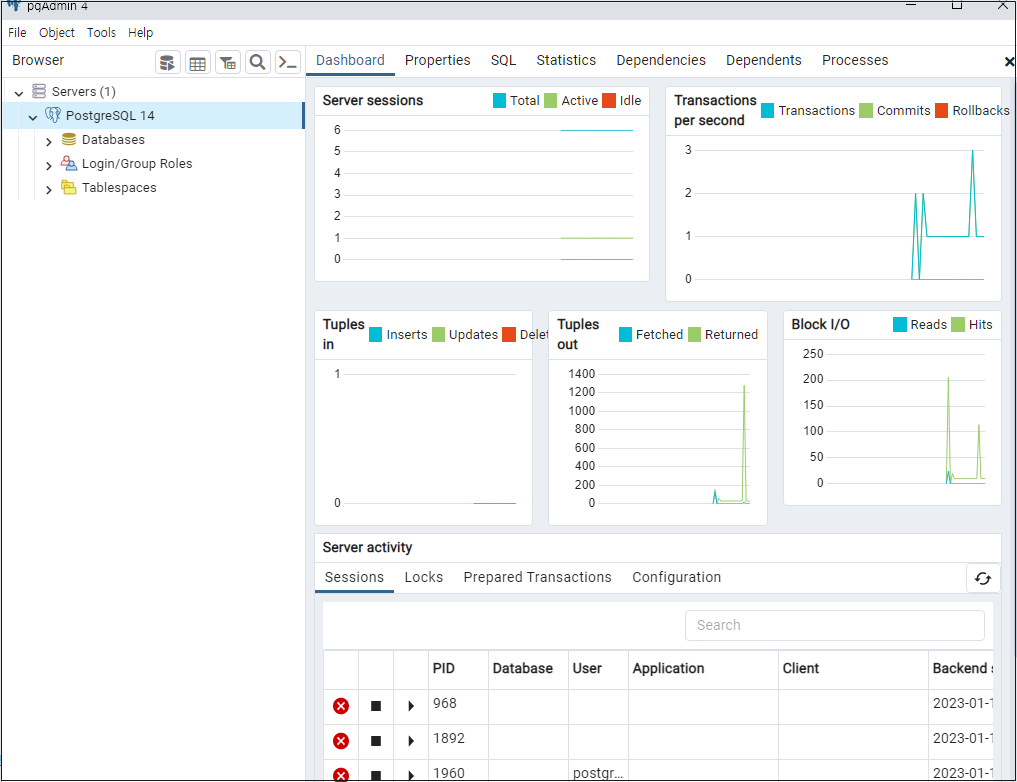Click the Reads legend swatch in Block I/O
This screenshot has width=1017, height=782.
pos(900,325)
